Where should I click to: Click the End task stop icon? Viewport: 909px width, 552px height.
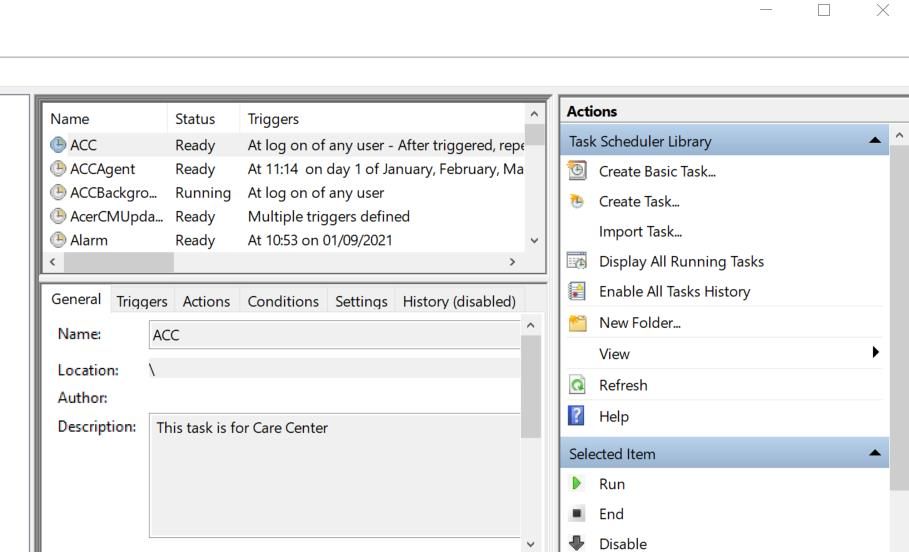coord(577,514)
